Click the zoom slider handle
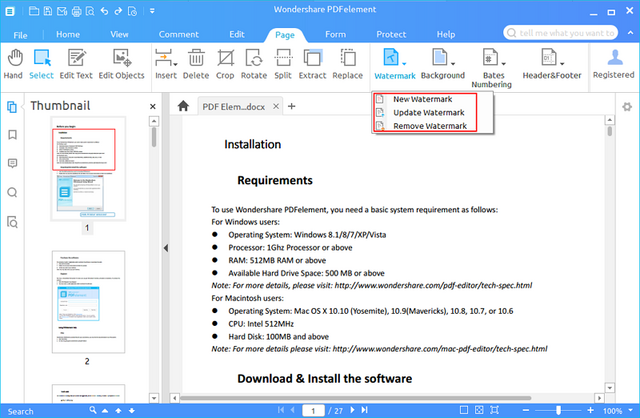The height and width of the screenshot is (418, 640). 558,410
